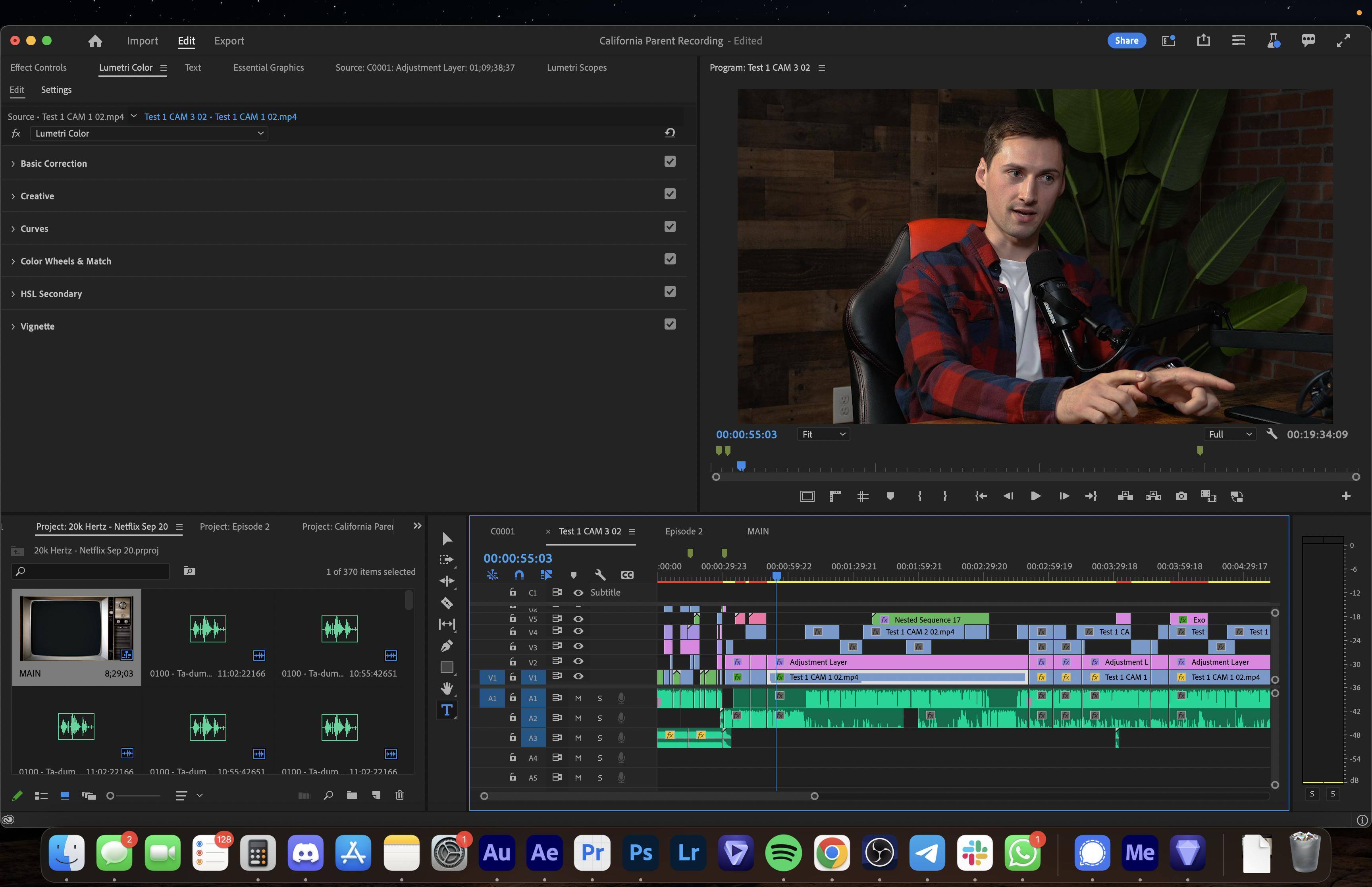Select the Razor tool

coord(447,603)
